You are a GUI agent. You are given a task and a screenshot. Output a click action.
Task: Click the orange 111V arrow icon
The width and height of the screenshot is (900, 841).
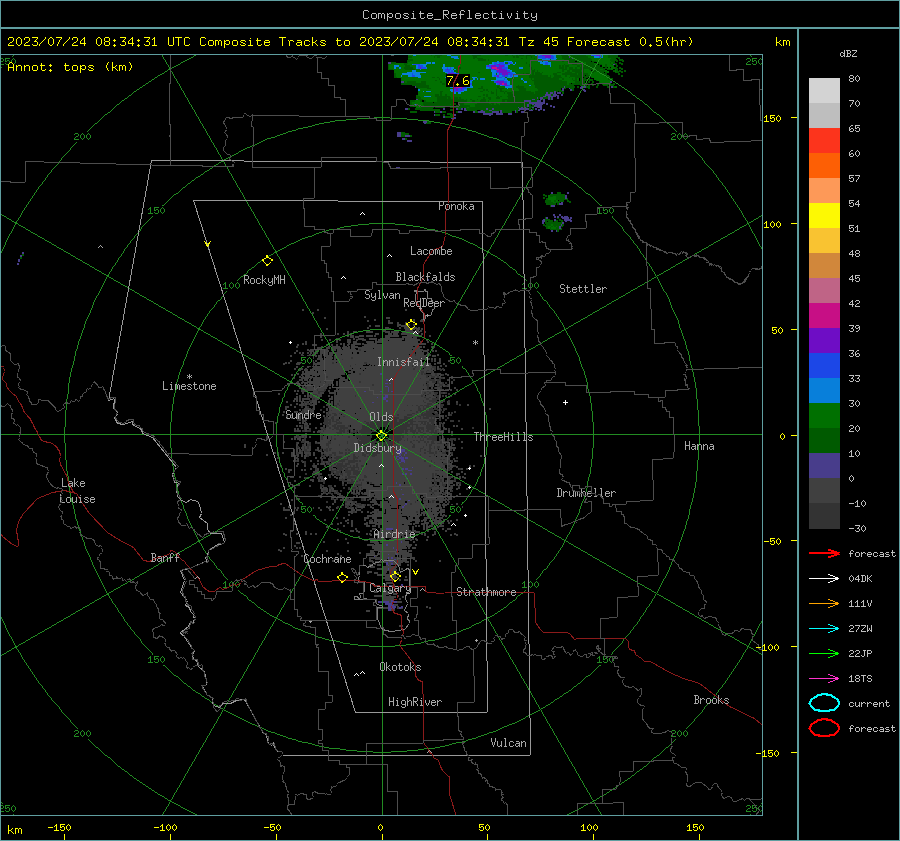pyautogui.click(x=824, y=603)
